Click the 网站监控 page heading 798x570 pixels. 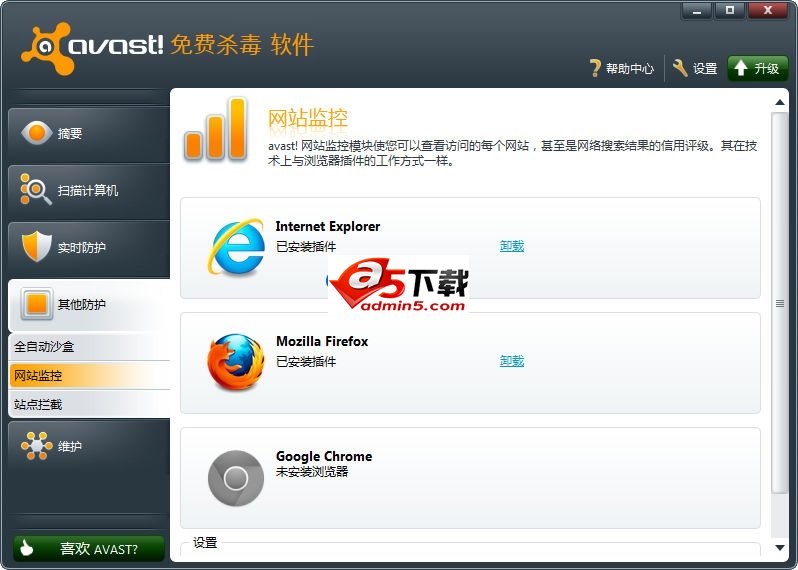point(308,118)
